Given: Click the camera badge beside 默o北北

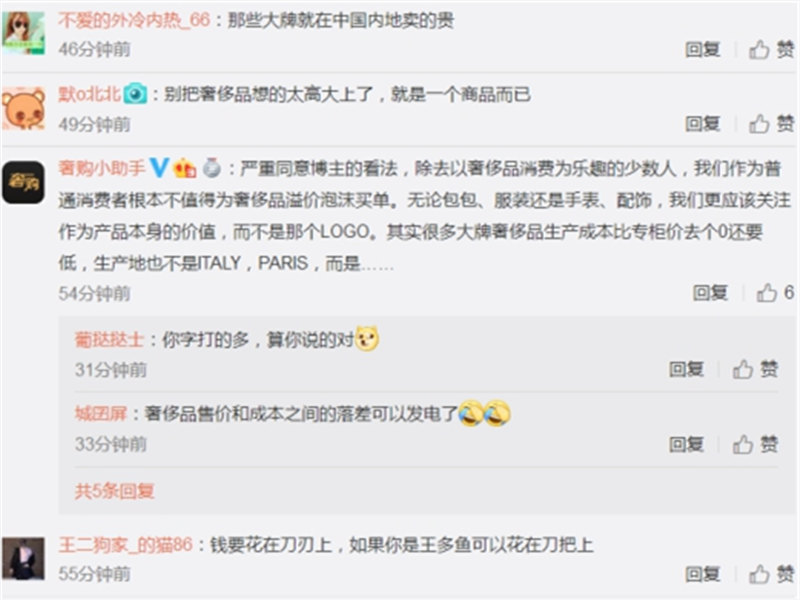Looking at the screenshot, I should pyautogui.click(x=135, y=93).
